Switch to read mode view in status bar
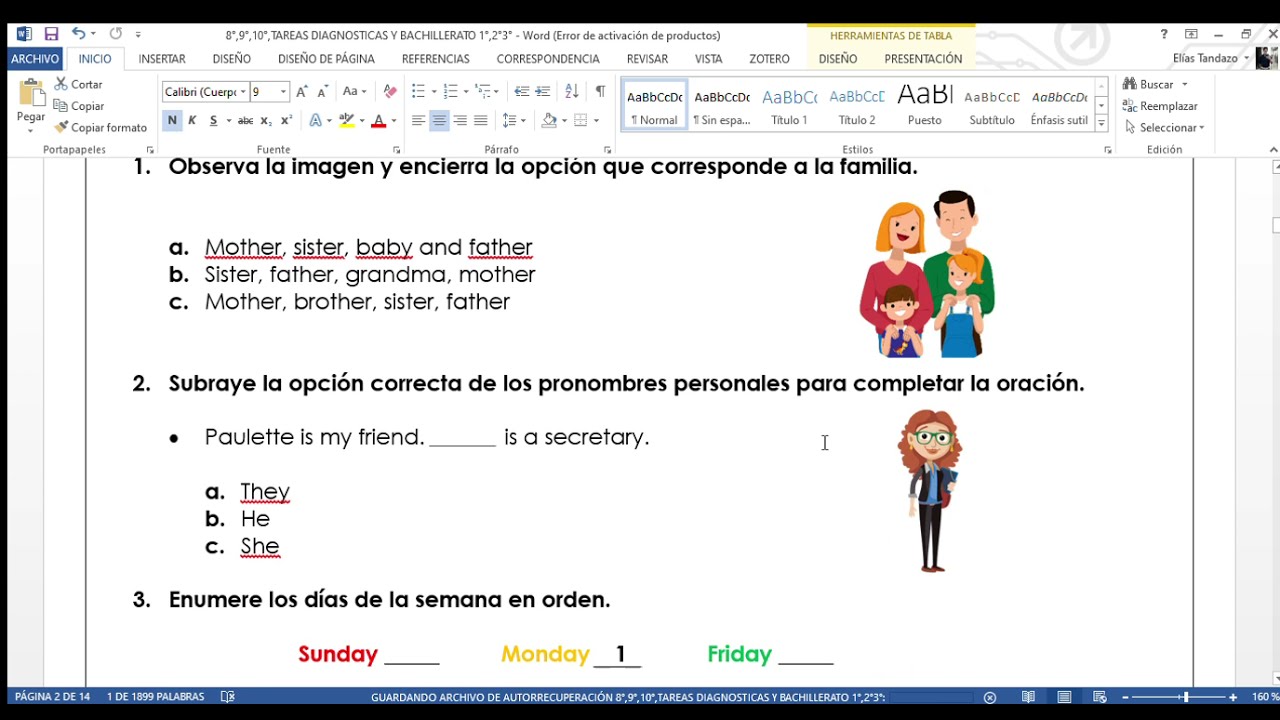 click(1028, 697)
